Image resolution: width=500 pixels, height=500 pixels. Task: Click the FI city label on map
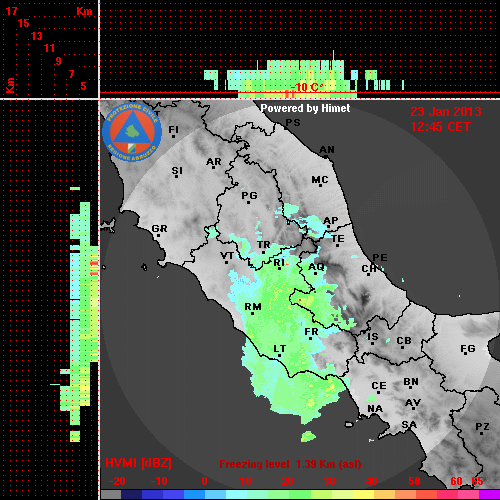pos(173,129)
